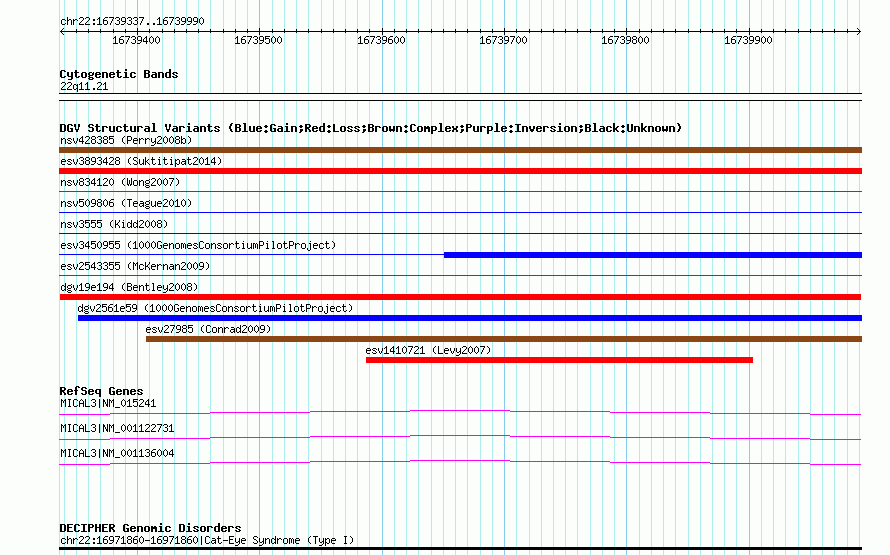Click the RefSeq Genes track title

point(101,391)
